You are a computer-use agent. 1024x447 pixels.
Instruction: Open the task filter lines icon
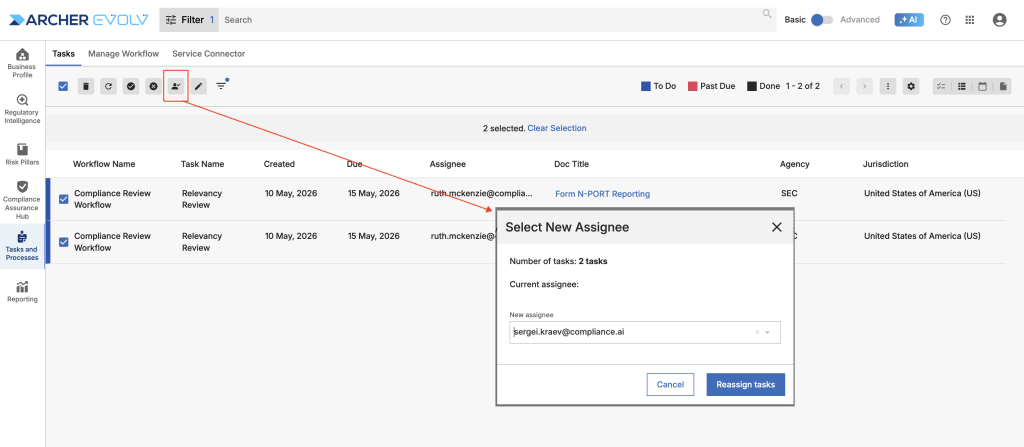[x=222, y=86]
